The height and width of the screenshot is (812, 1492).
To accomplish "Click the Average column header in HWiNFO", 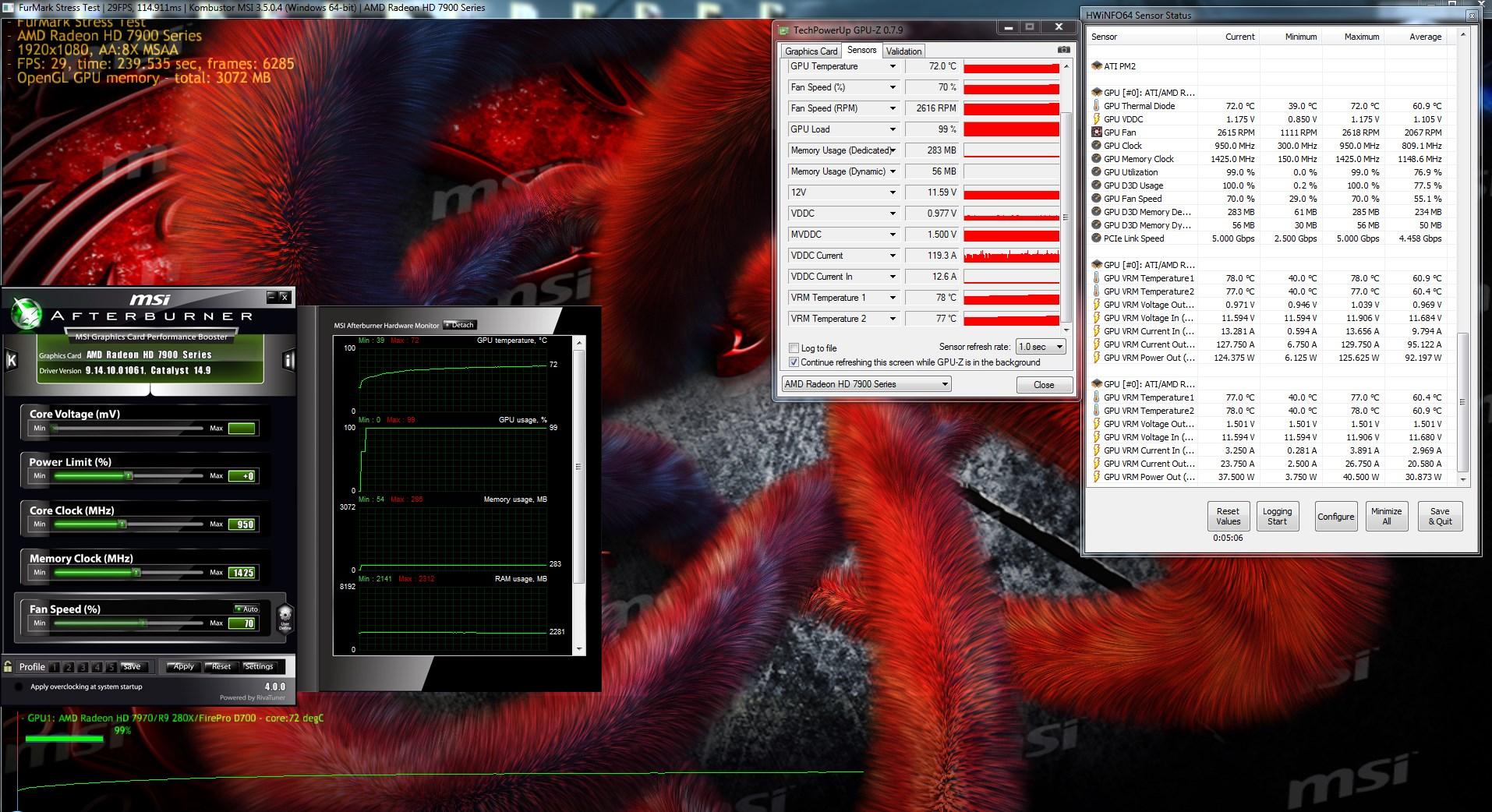I will 1415,37.
